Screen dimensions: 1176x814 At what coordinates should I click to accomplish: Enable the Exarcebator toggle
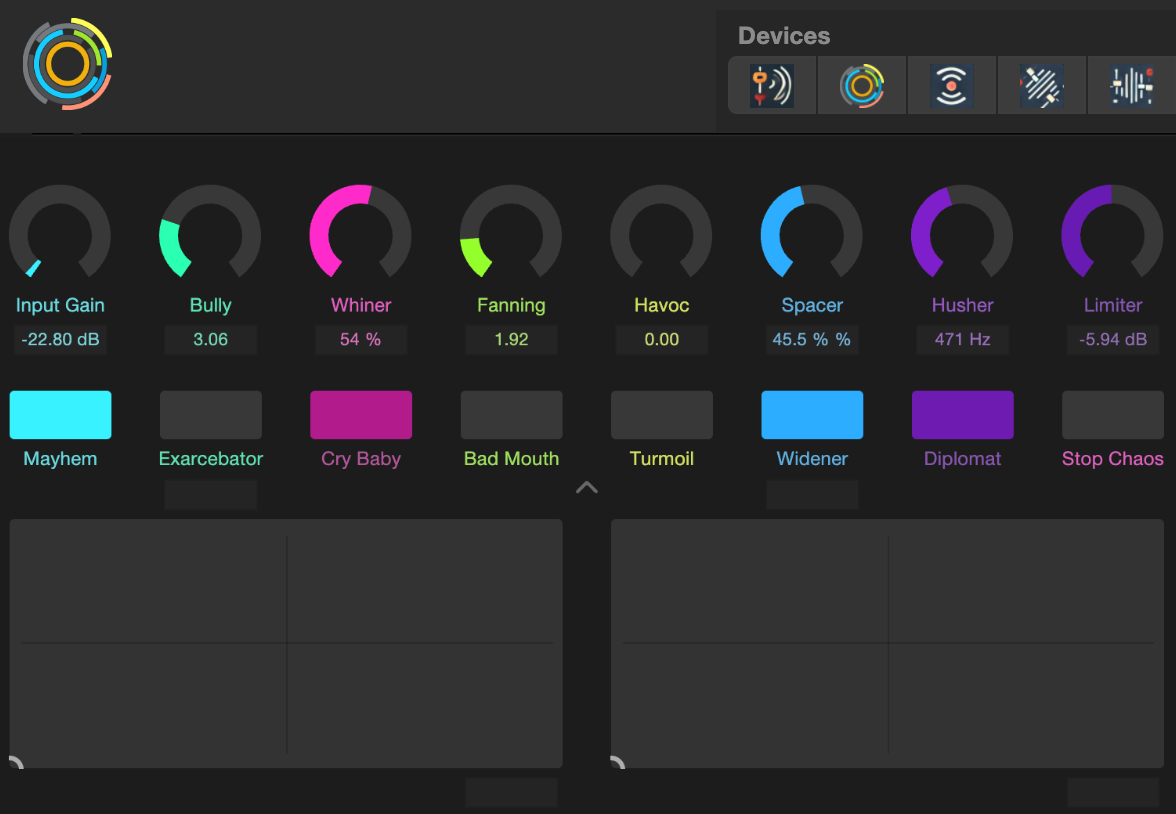(x=211, y=415)
